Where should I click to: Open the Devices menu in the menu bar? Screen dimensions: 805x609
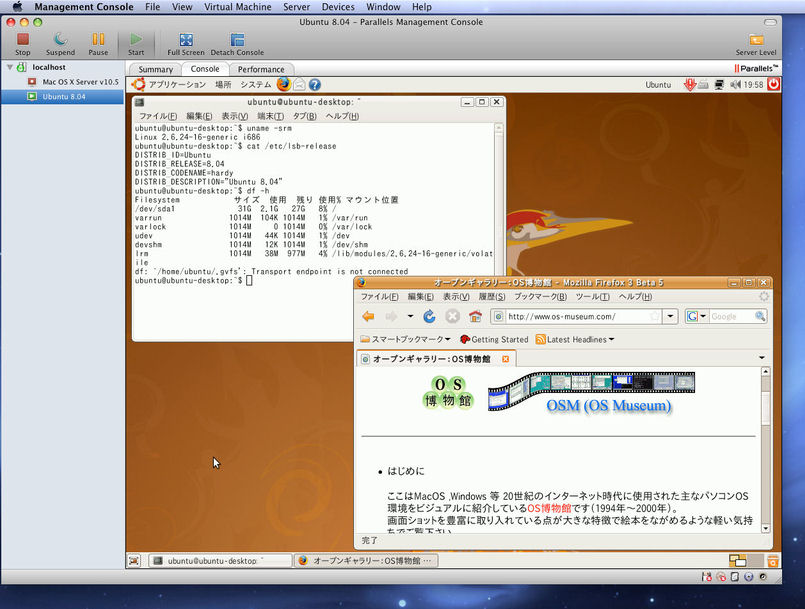[x=338, y=7]
